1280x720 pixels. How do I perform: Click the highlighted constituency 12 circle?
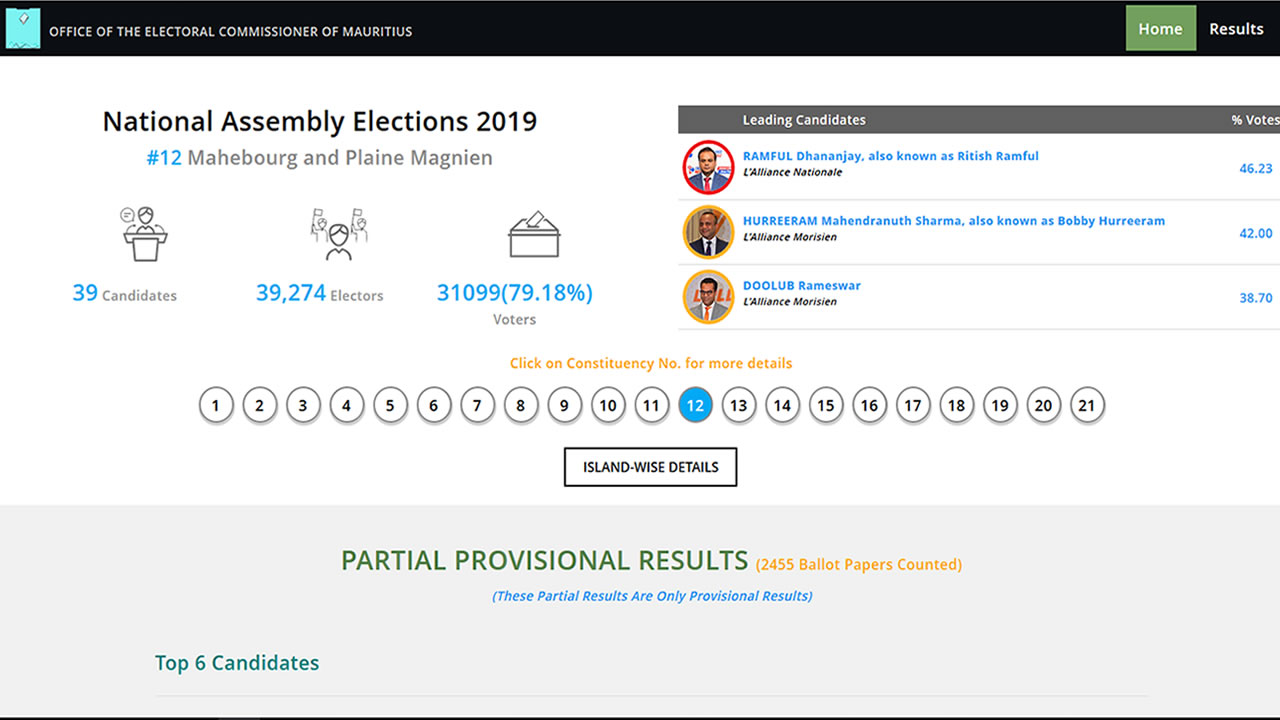click(695, 405)
